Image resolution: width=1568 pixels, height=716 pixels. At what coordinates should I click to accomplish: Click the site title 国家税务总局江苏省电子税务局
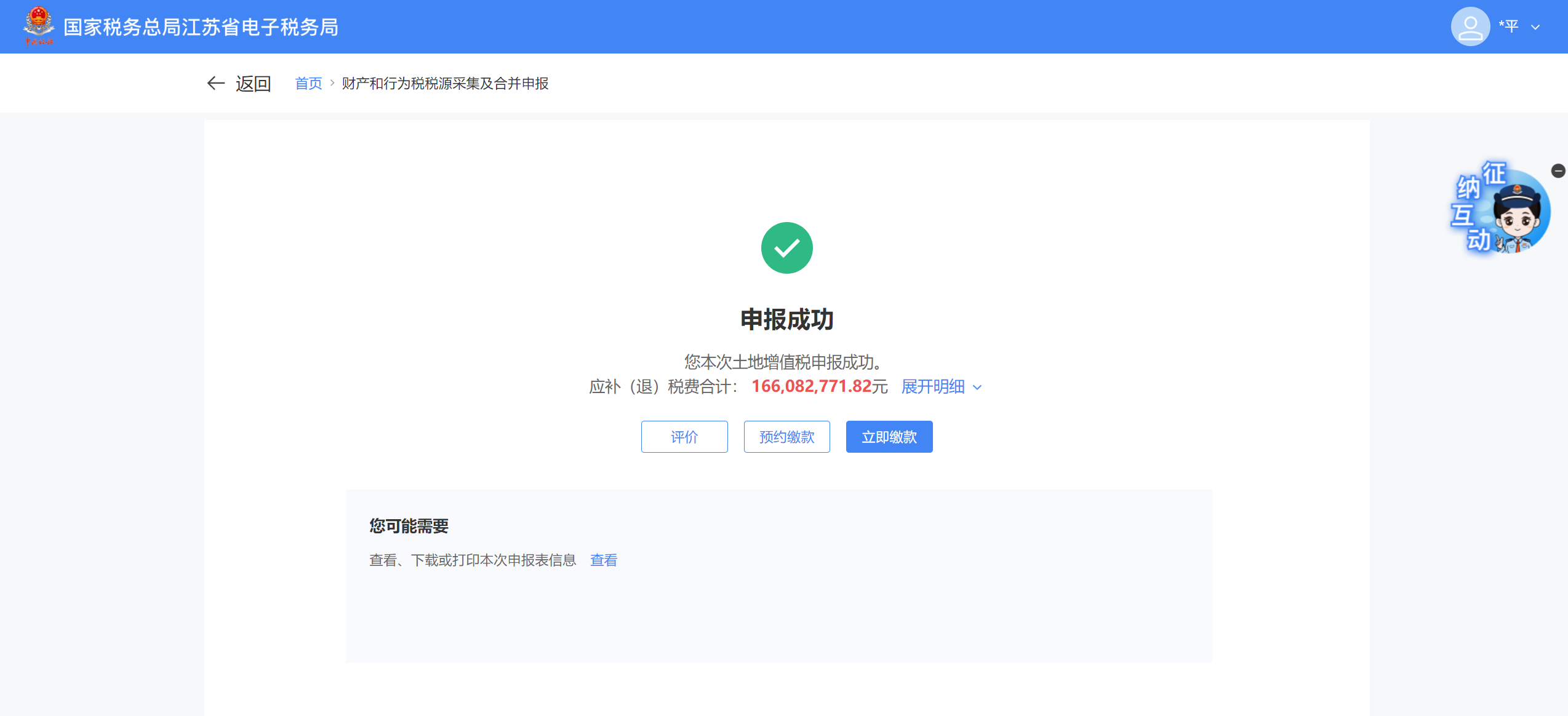(x=201, y=27)
